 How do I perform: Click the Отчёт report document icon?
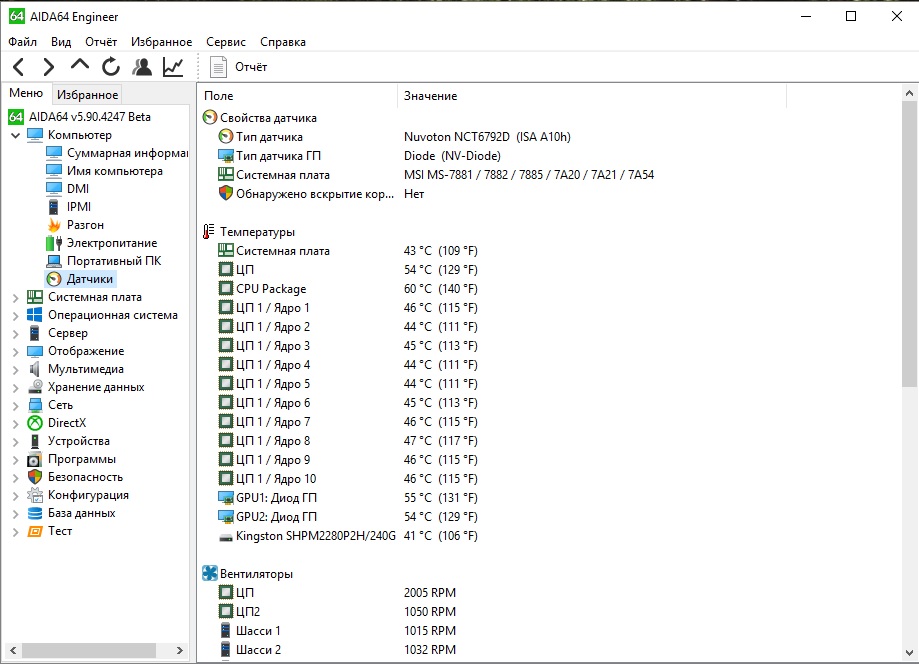218,67
